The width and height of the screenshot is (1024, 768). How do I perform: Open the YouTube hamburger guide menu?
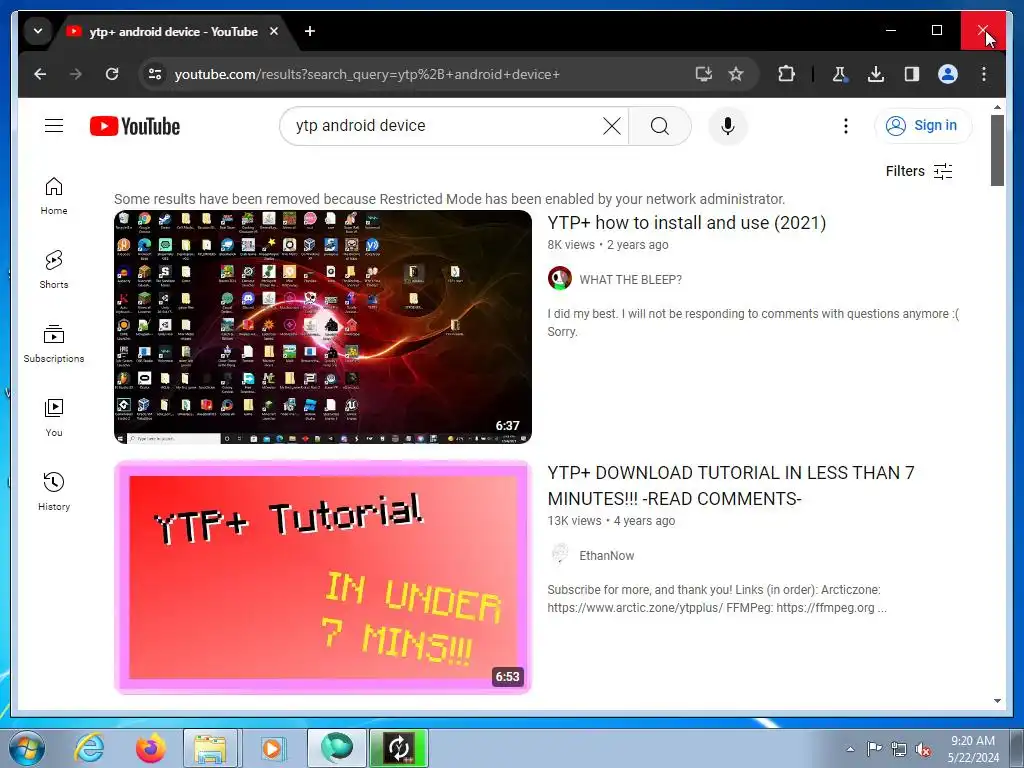(x=54, y=125)
